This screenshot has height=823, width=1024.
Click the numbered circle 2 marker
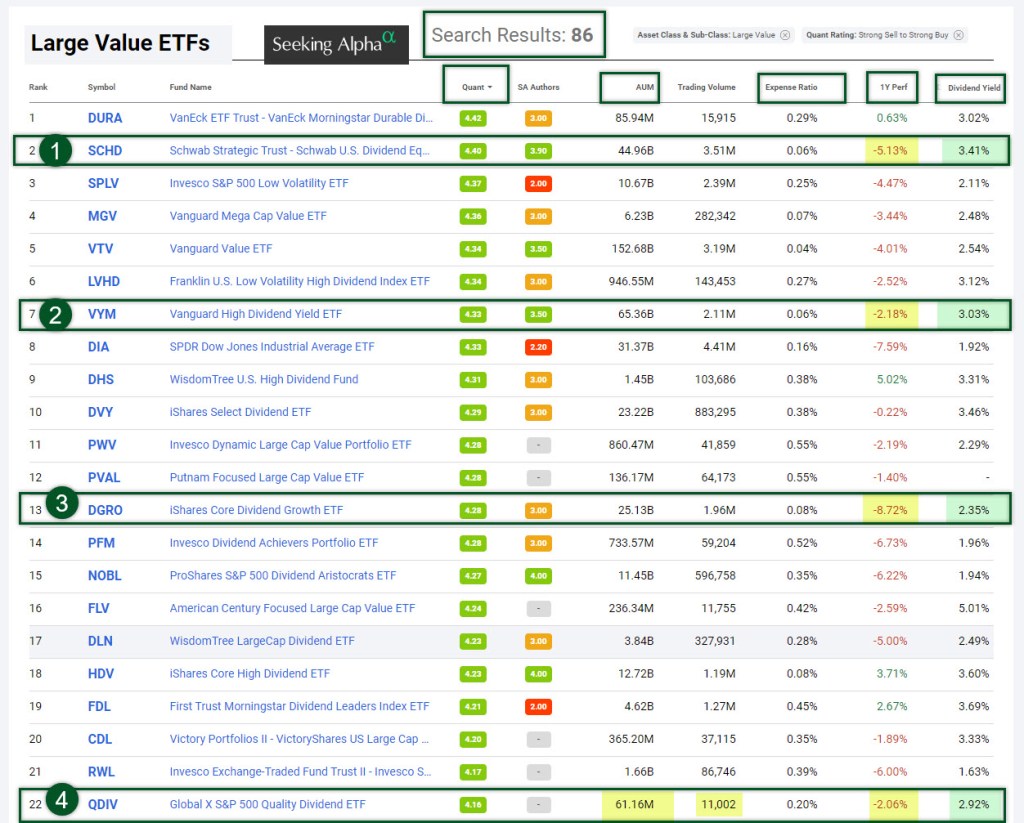point(57,314)
